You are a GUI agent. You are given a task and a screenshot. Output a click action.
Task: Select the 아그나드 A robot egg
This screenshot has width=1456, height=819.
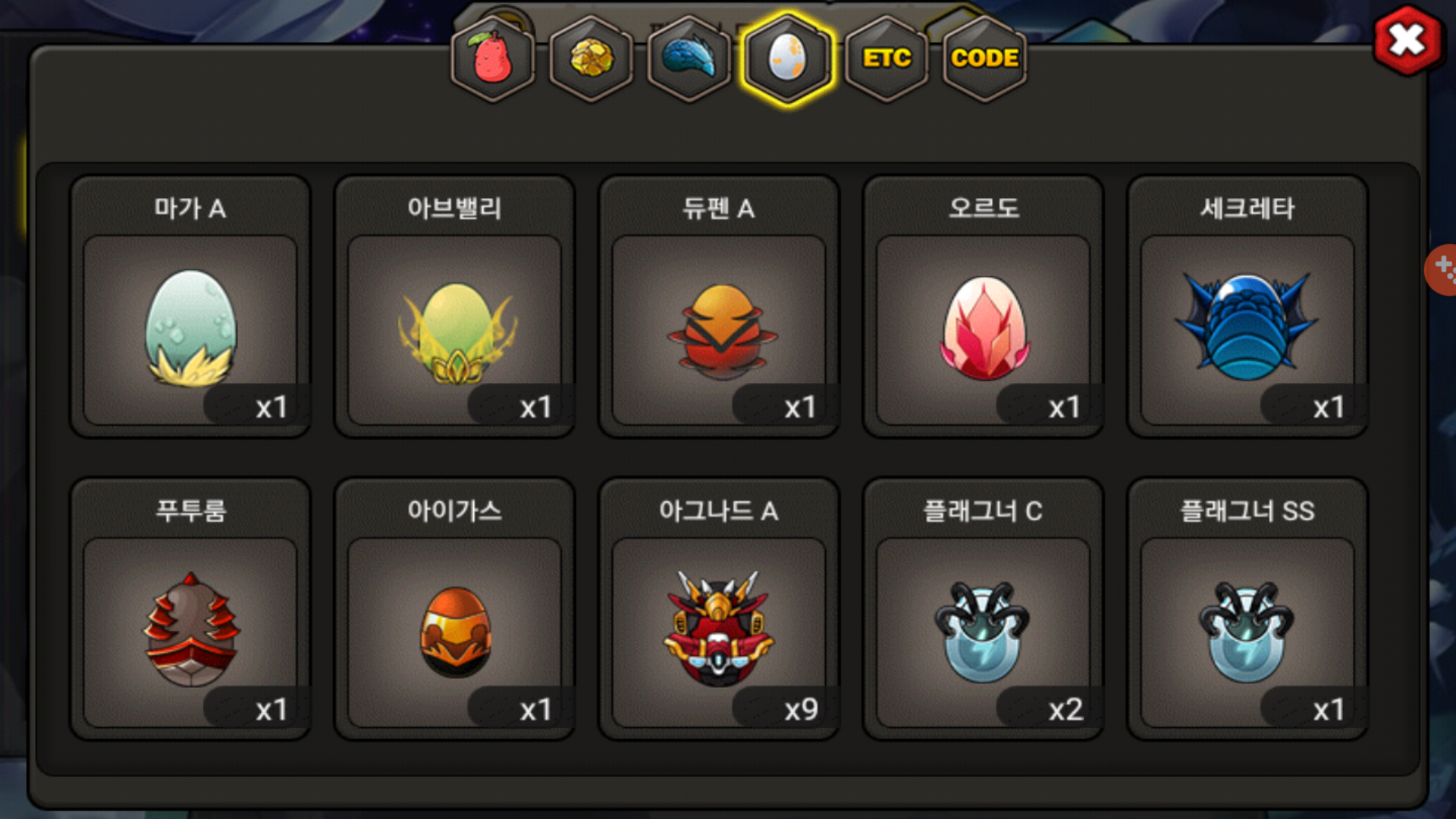719,632
